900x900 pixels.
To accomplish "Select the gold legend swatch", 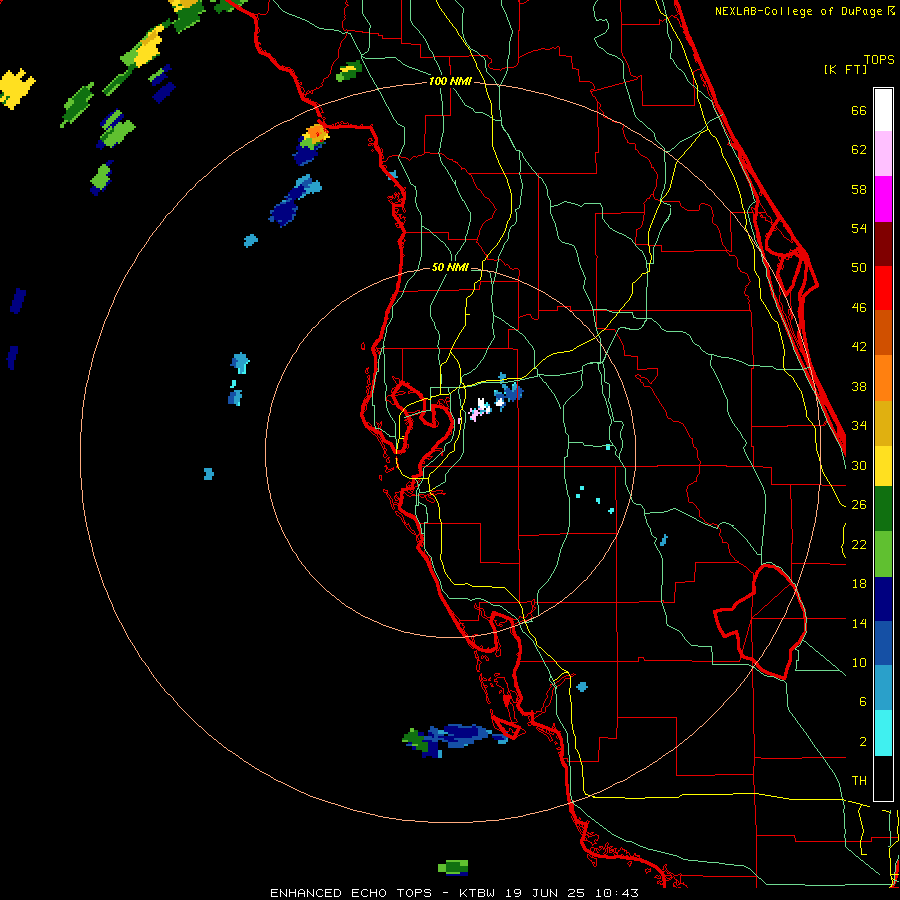I will pyautogui.click(x=883, y=423).
